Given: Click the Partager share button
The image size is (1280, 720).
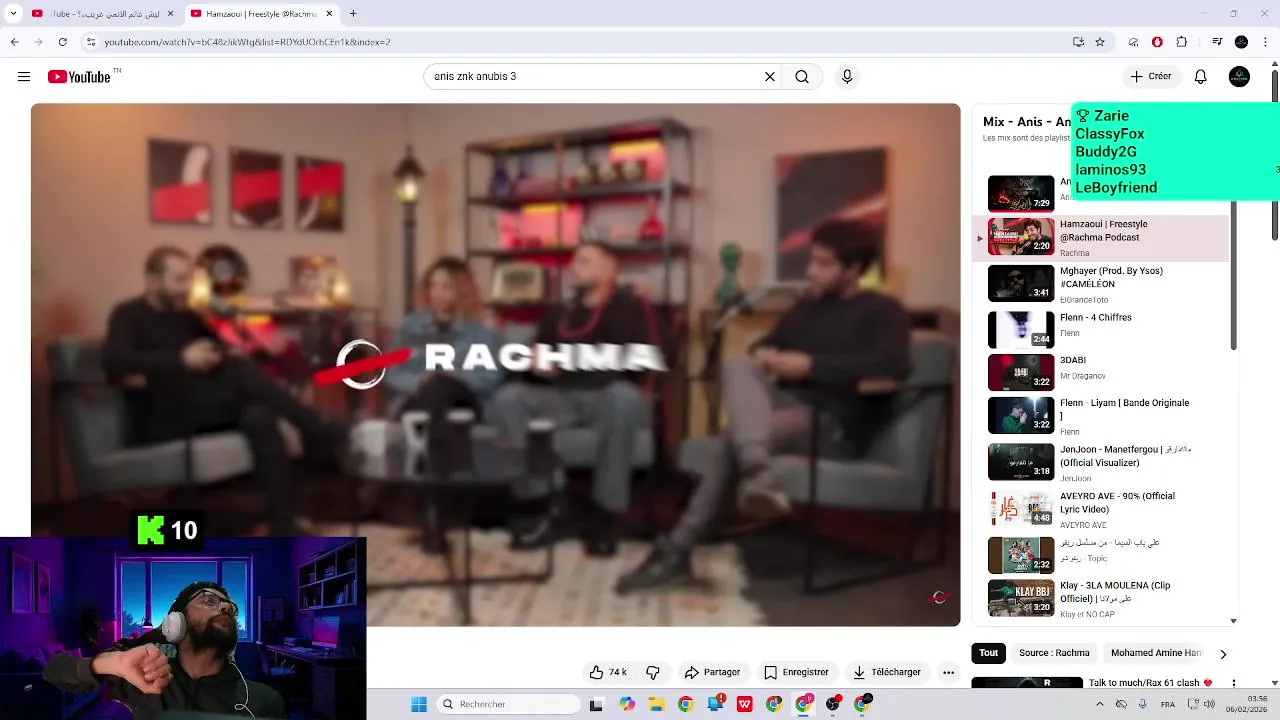Looking at the screenshot, I should pos(712,672).
